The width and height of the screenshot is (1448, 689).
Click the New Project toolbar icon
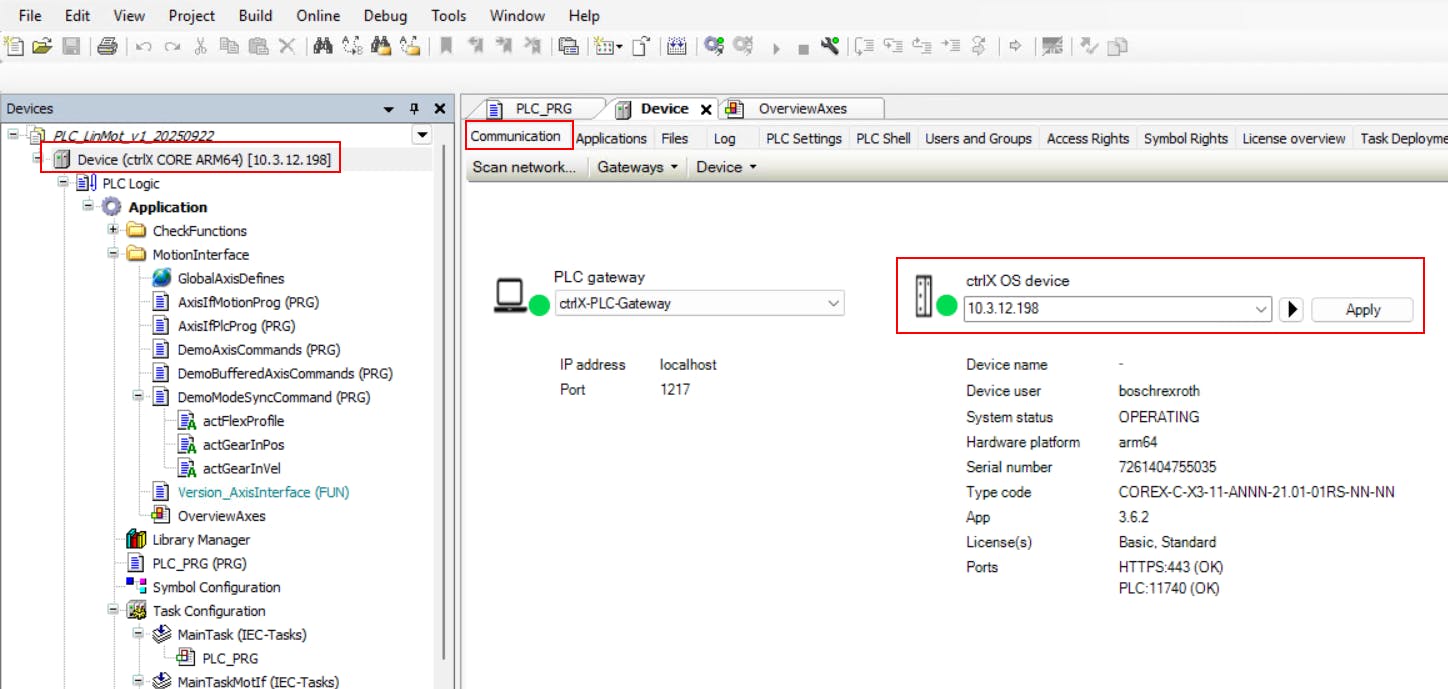coord(14,46)
